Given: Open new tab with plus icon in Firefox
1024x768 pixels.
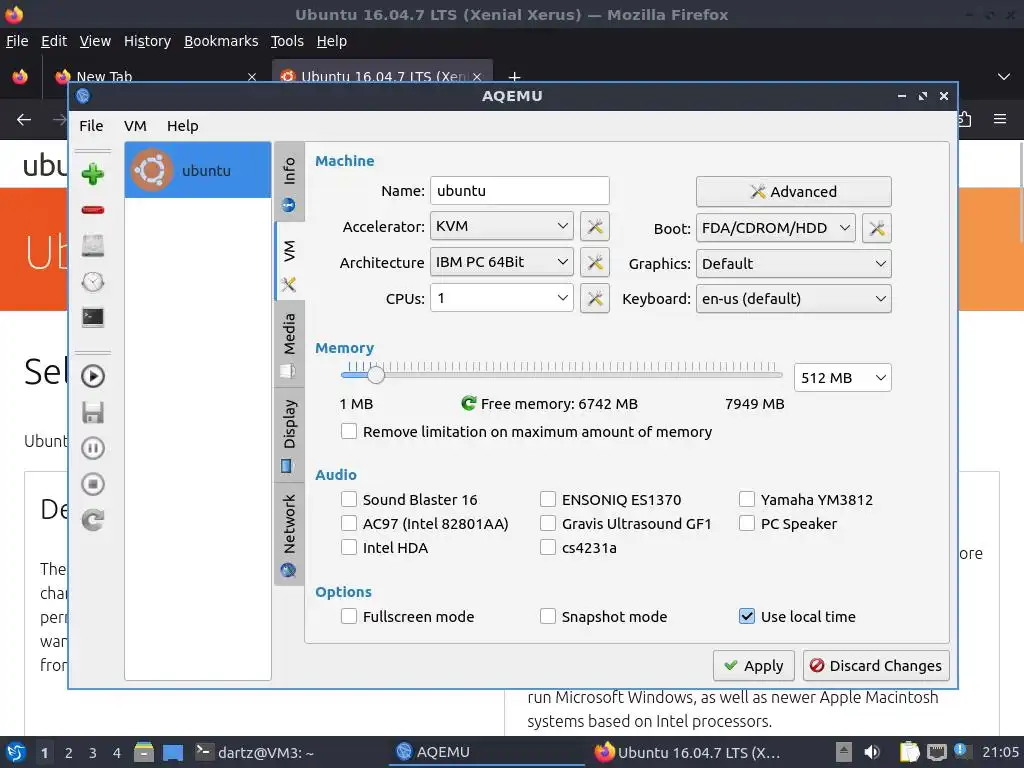Looking at the screenshot, I should pos(514,76).
